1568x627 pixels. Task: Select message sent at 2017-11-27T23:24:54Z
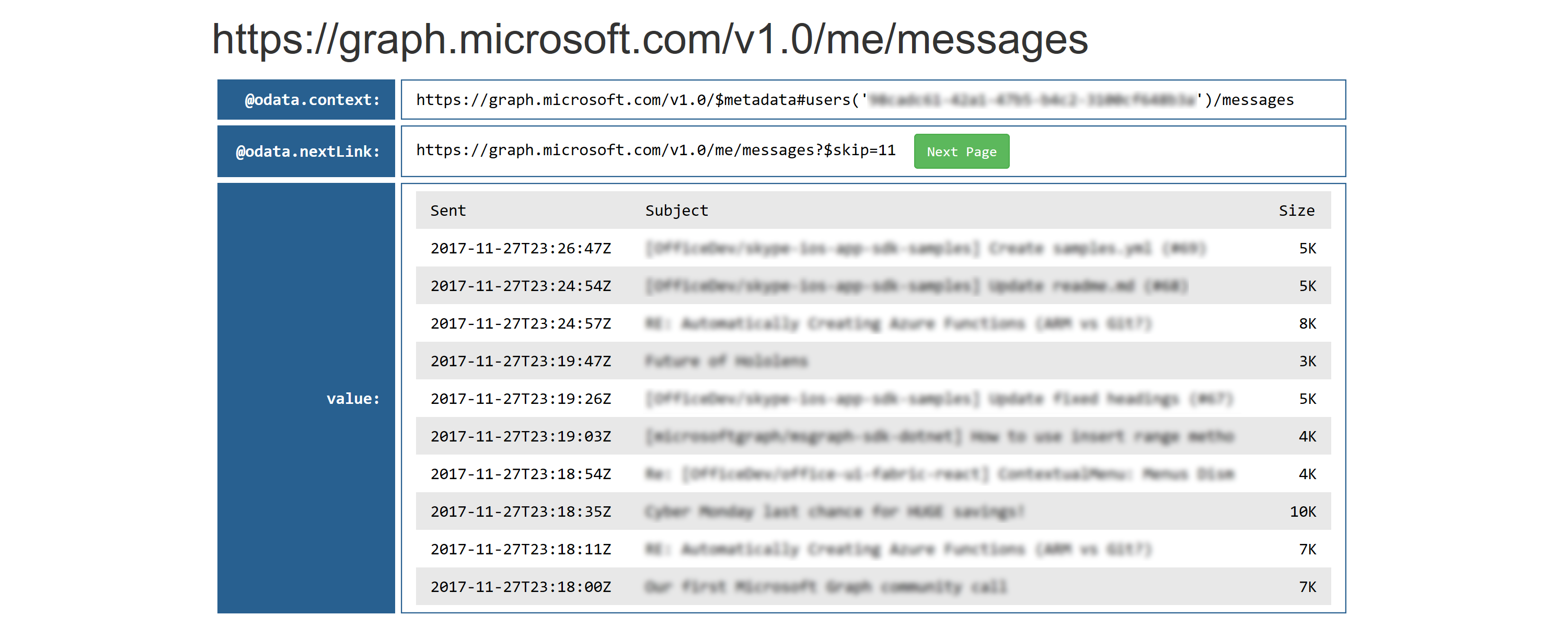pyautogui.click(x=521, y=286)
